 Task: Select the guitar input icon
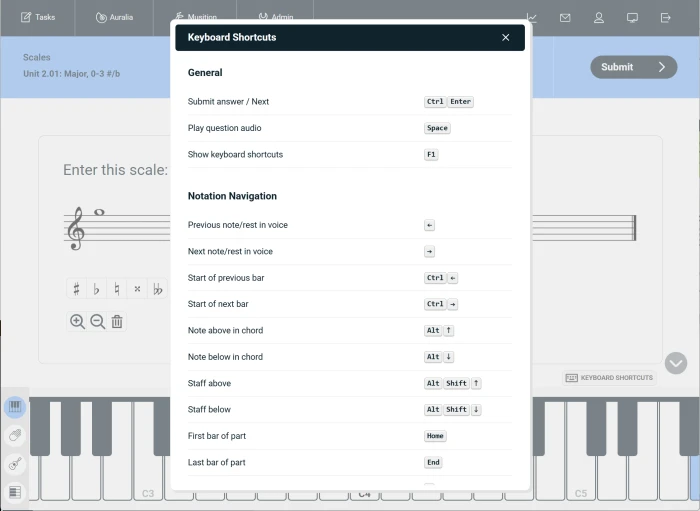(x=15, y=464)
